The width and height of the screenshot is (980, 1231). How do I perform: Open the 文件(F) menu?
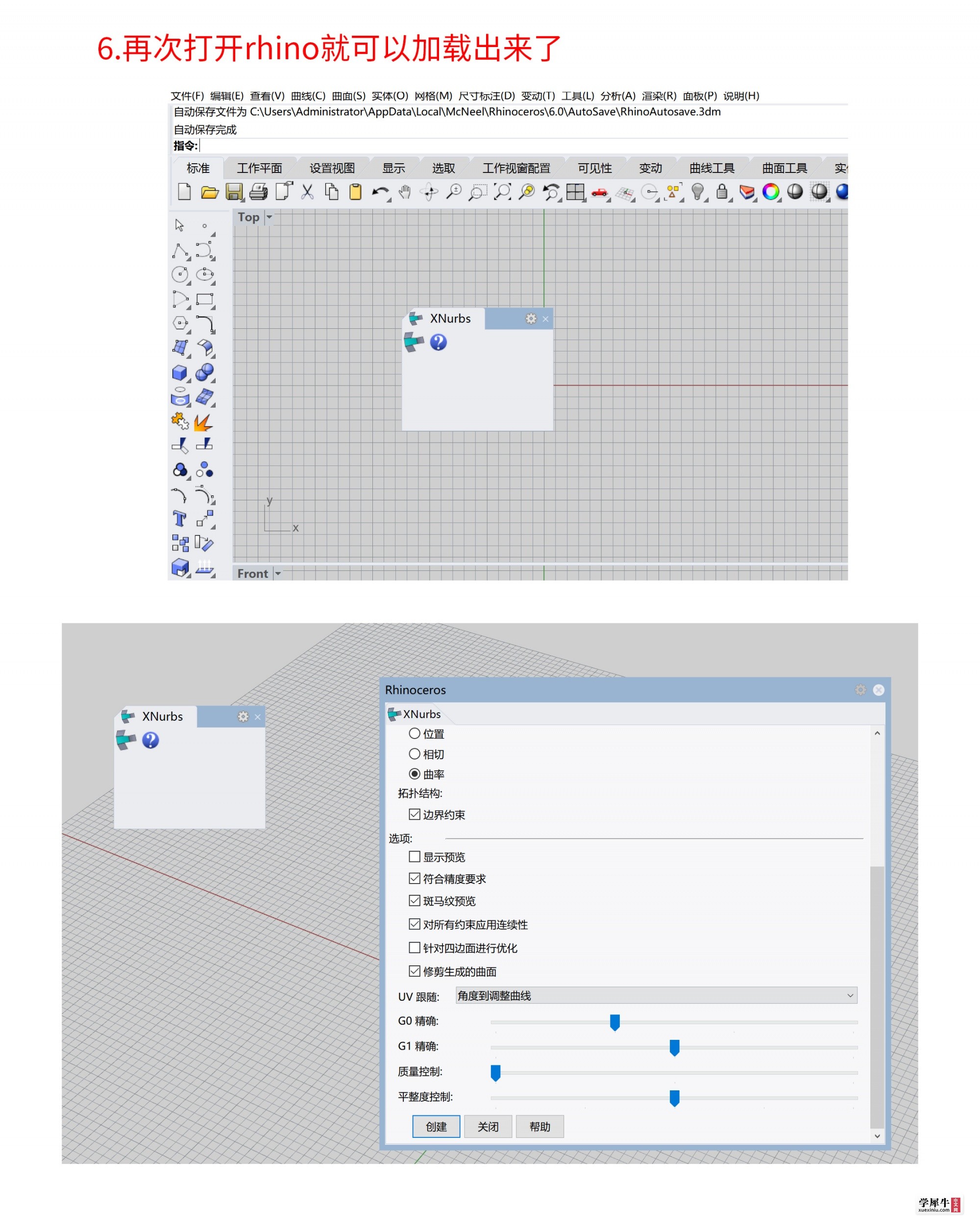point(187,96)
